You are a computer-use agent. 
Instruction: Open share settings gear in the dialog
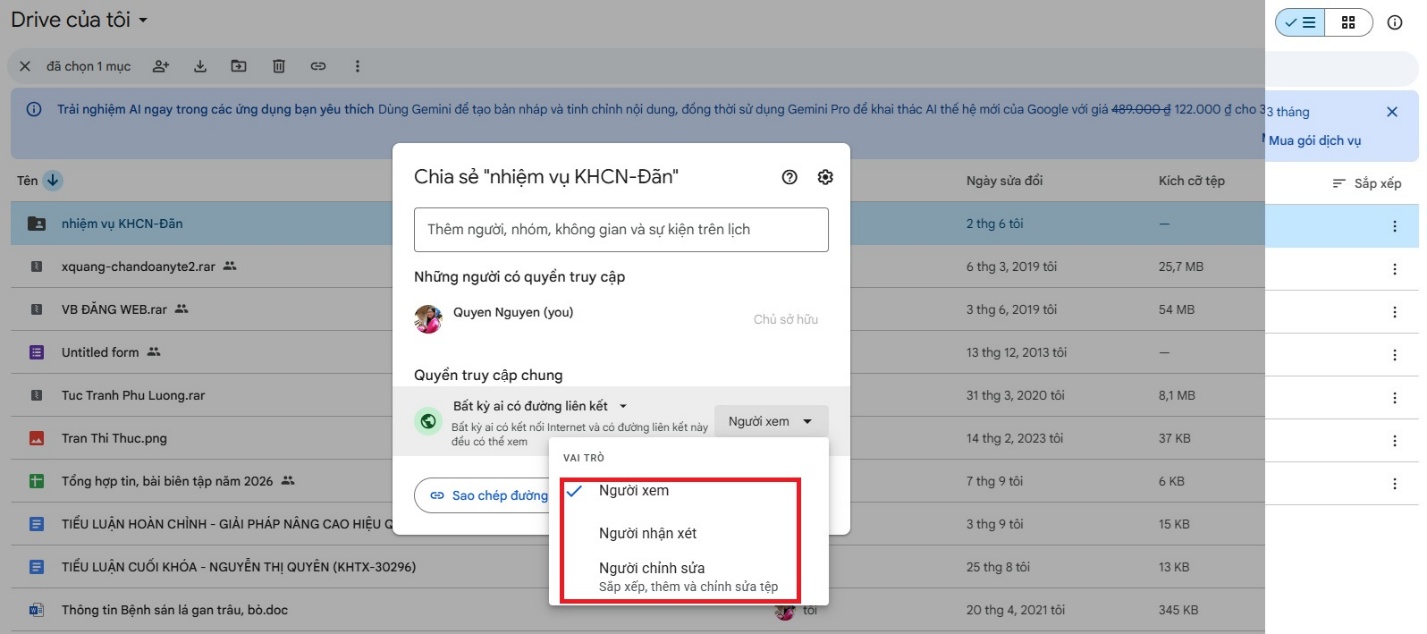[x=825, y=177]
